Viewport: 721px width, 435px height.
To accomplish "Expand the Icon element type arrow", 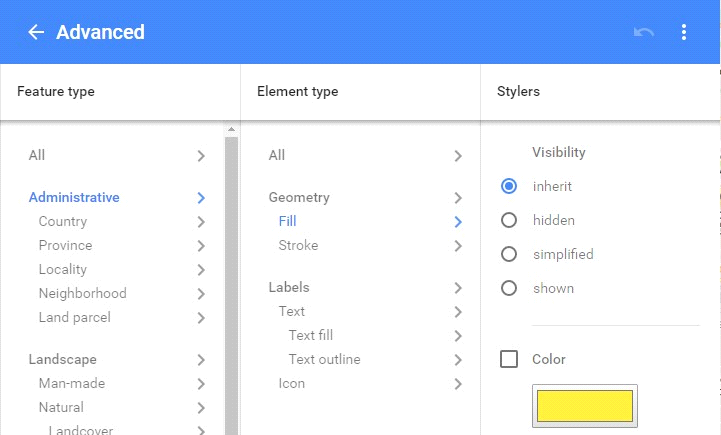I will click(458, 384).
